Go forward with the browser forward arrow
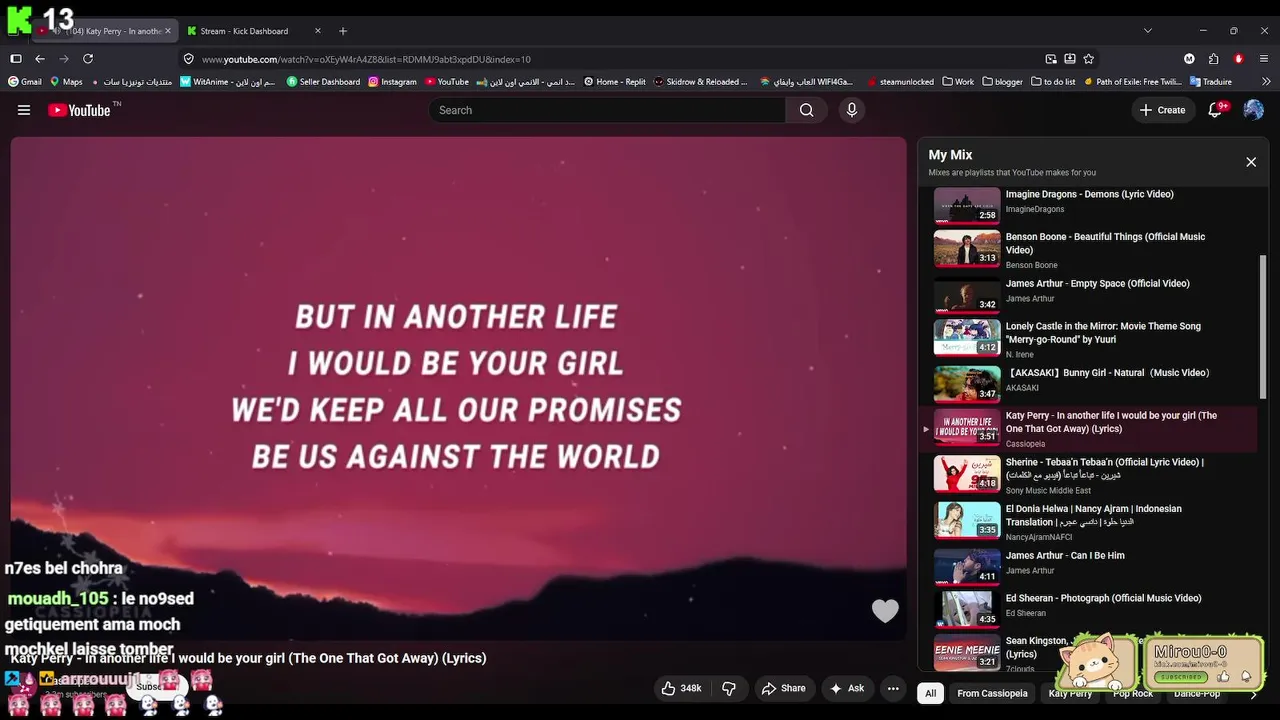This screenshot has height=720, width=1280. (x=64, y=59)
